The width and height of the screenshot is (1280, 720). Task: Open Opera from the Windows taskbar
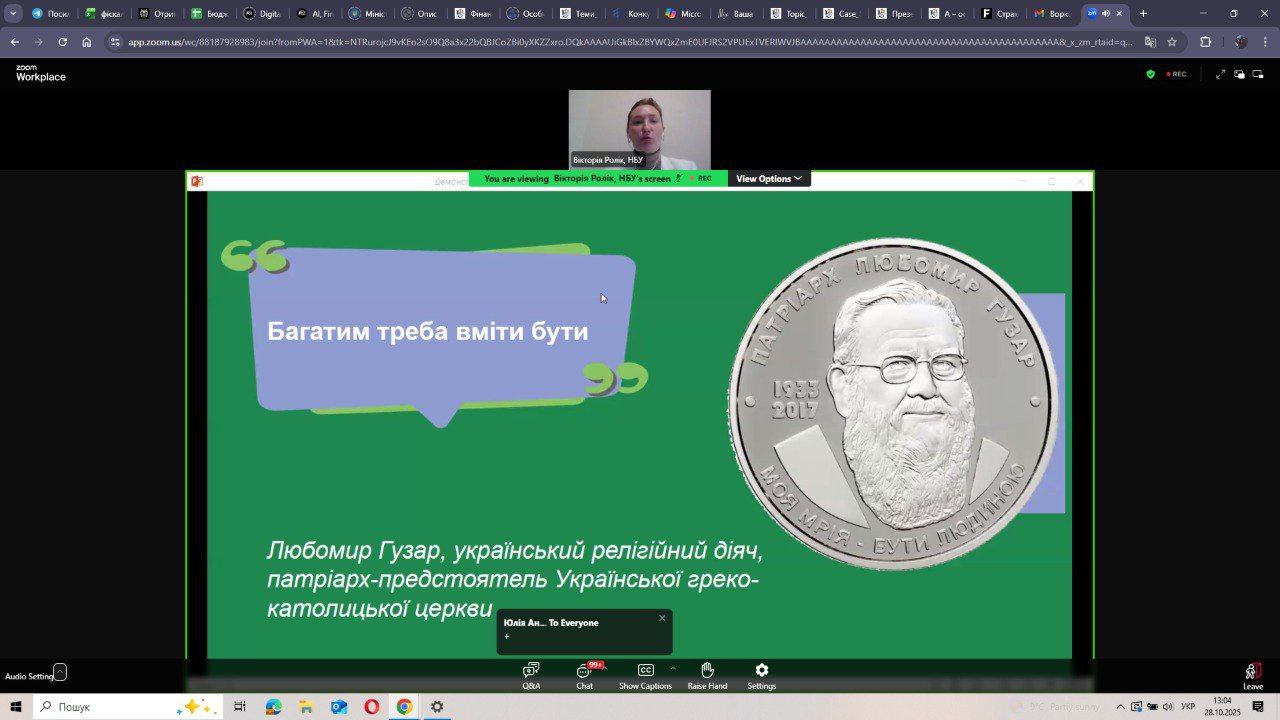point(371,707)
